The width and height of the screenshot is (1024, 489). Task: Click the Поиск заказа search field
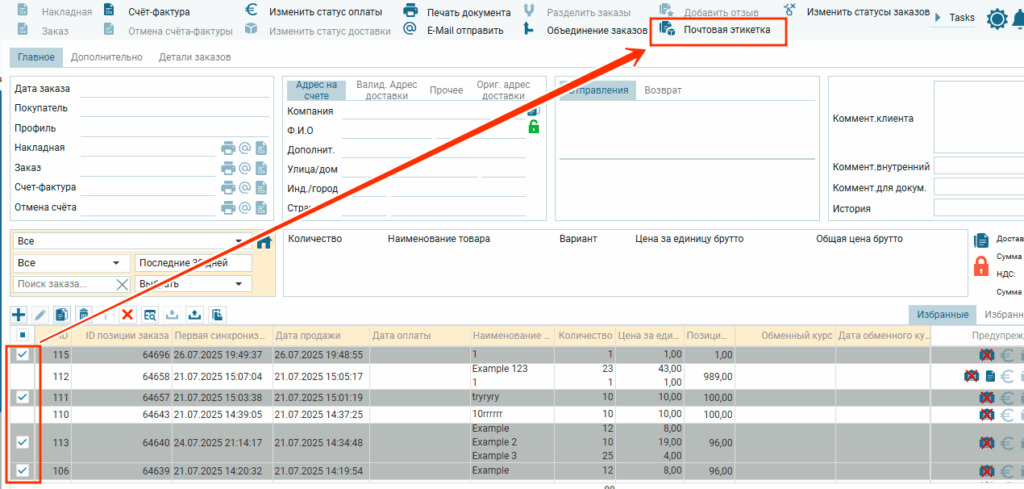tap(64, 284)
